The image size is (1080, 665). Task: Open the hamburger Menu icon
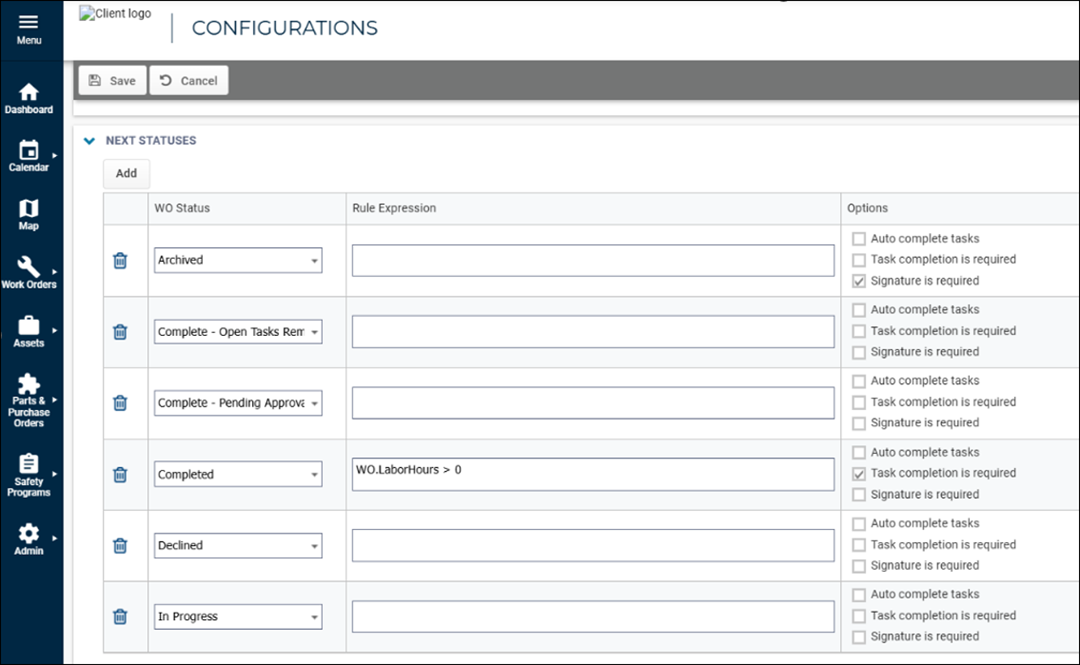[x=29, y=24]
